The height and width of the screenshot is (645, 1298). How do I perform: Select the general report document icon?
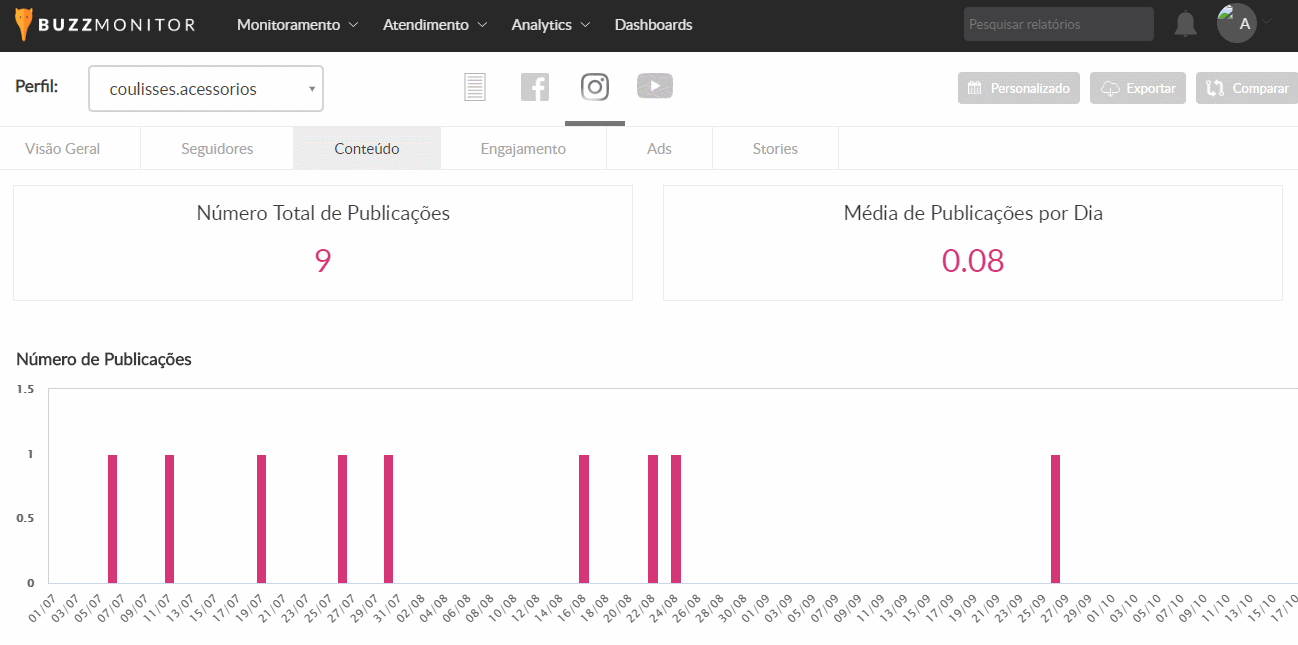point(475,88)
